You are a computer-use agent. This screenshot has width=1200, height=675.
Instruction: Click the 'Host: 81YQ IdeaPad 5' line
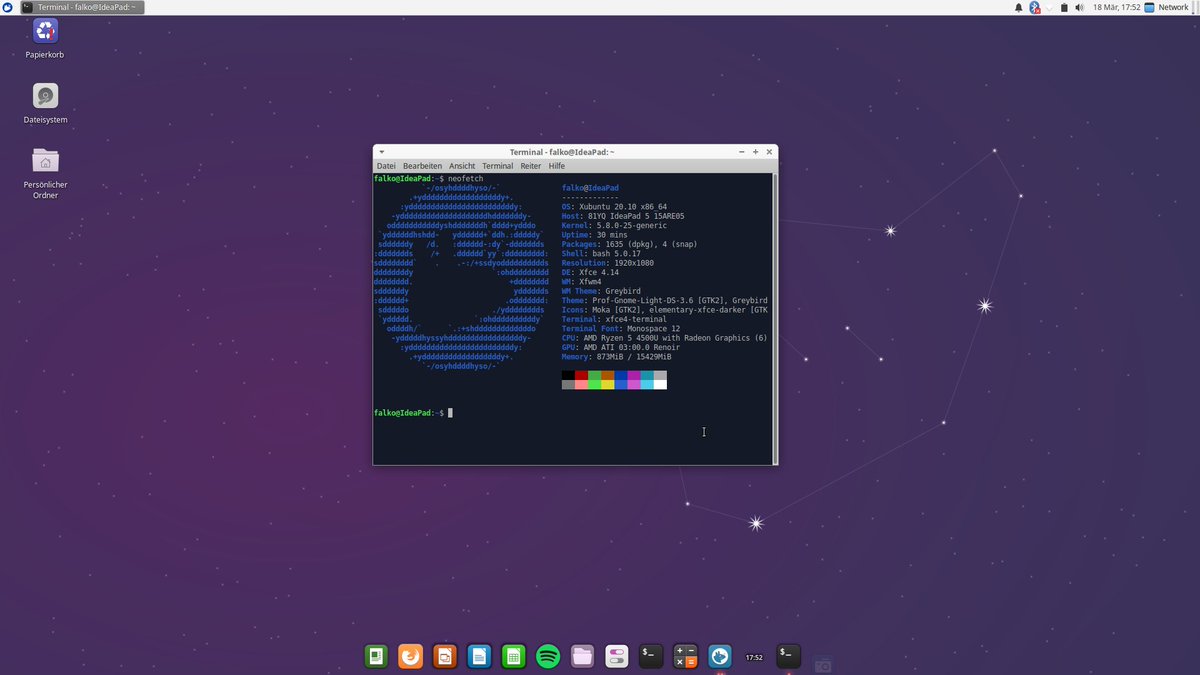[x=623, y=216]
